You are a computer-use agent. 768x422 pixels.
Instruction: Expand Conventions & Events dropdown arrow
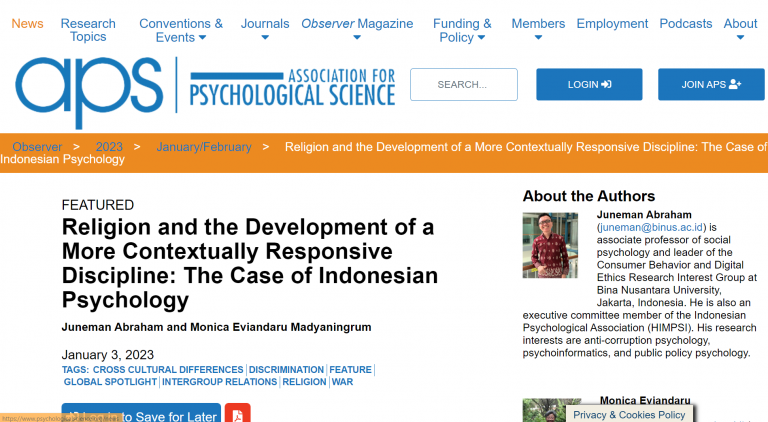202,38
